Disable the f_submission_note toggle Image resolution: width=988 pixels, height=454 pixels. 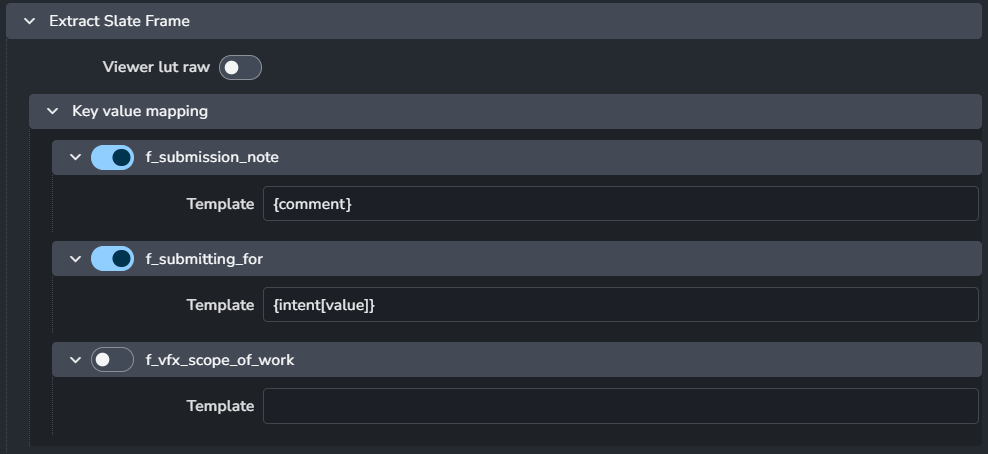112,157
